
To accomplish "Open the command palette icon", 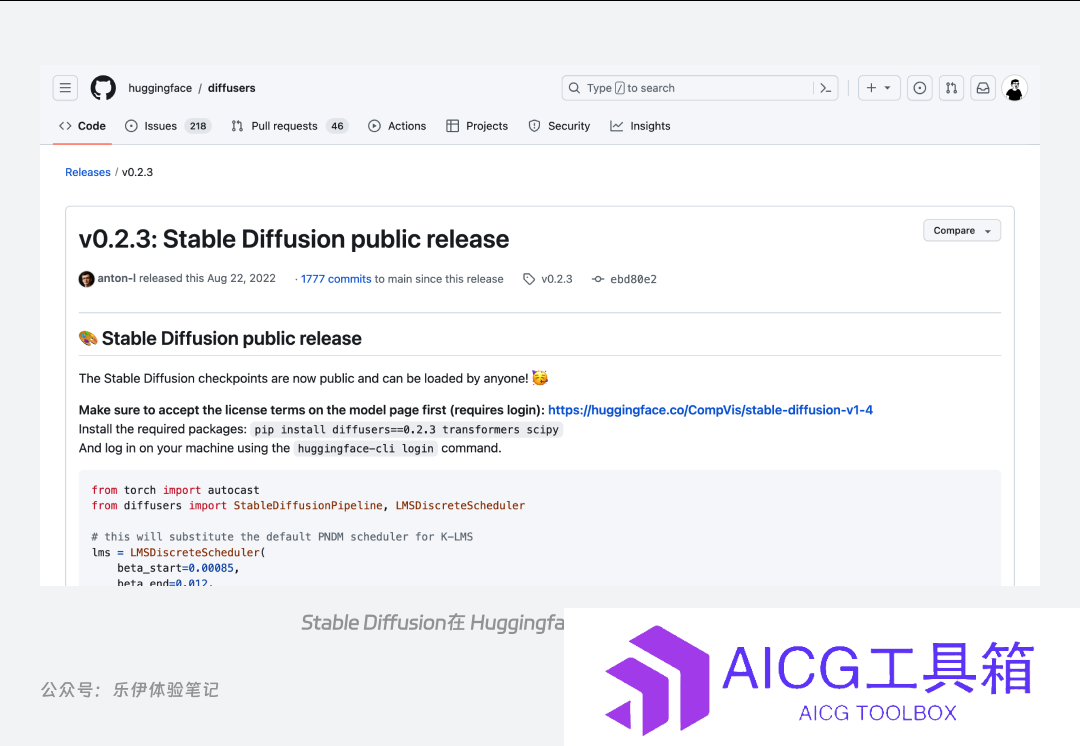I will (x=826, y=88).
